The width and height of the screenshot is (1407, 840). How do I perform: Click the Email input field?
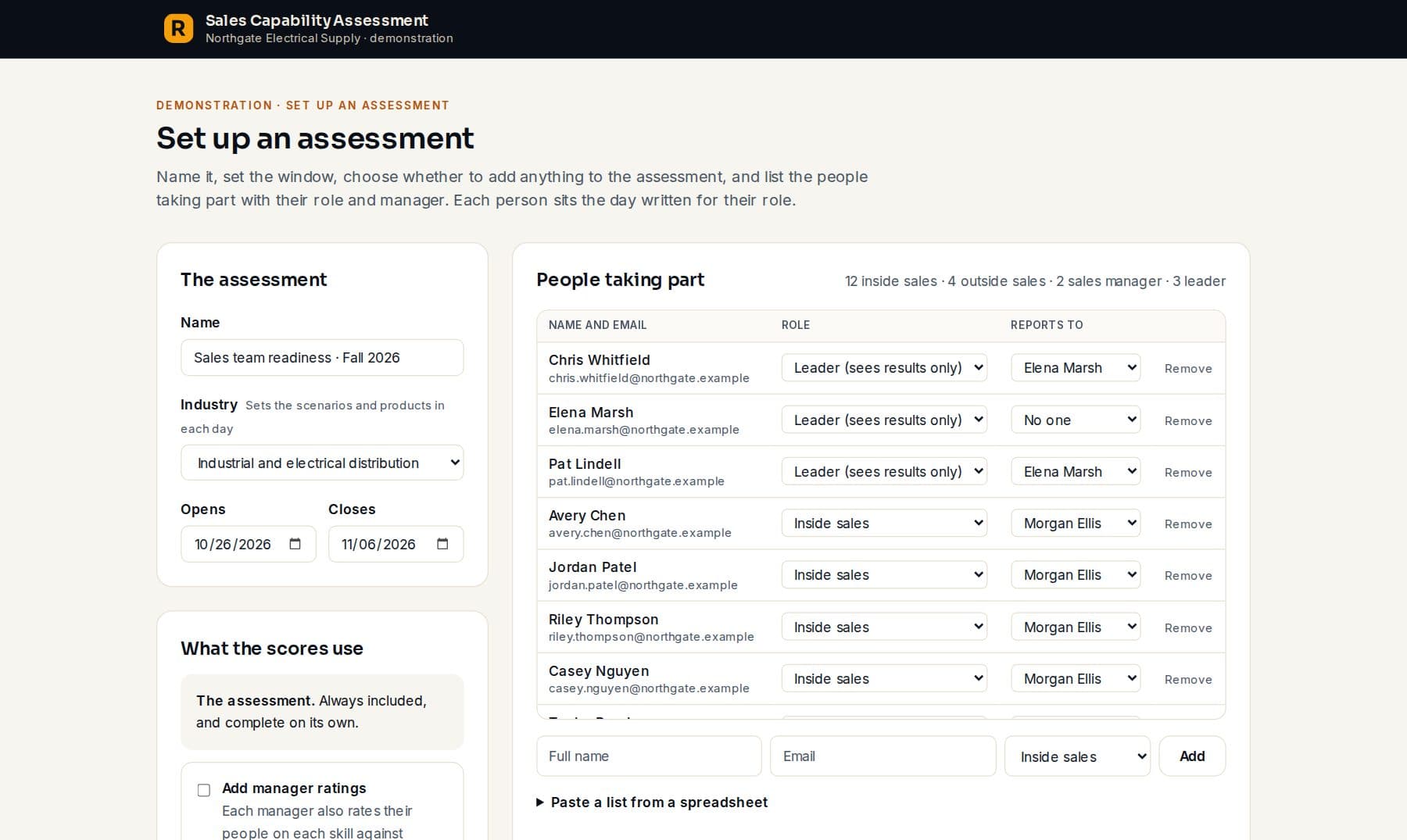[883, 756]
